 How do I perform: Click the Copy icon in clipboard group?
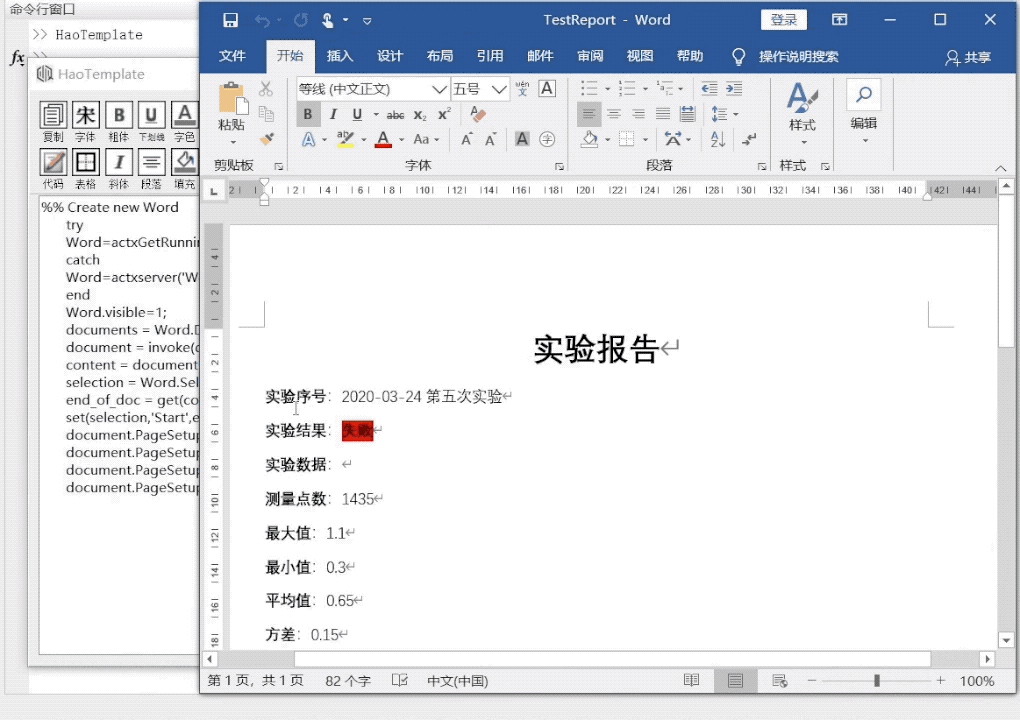point(266,114)
